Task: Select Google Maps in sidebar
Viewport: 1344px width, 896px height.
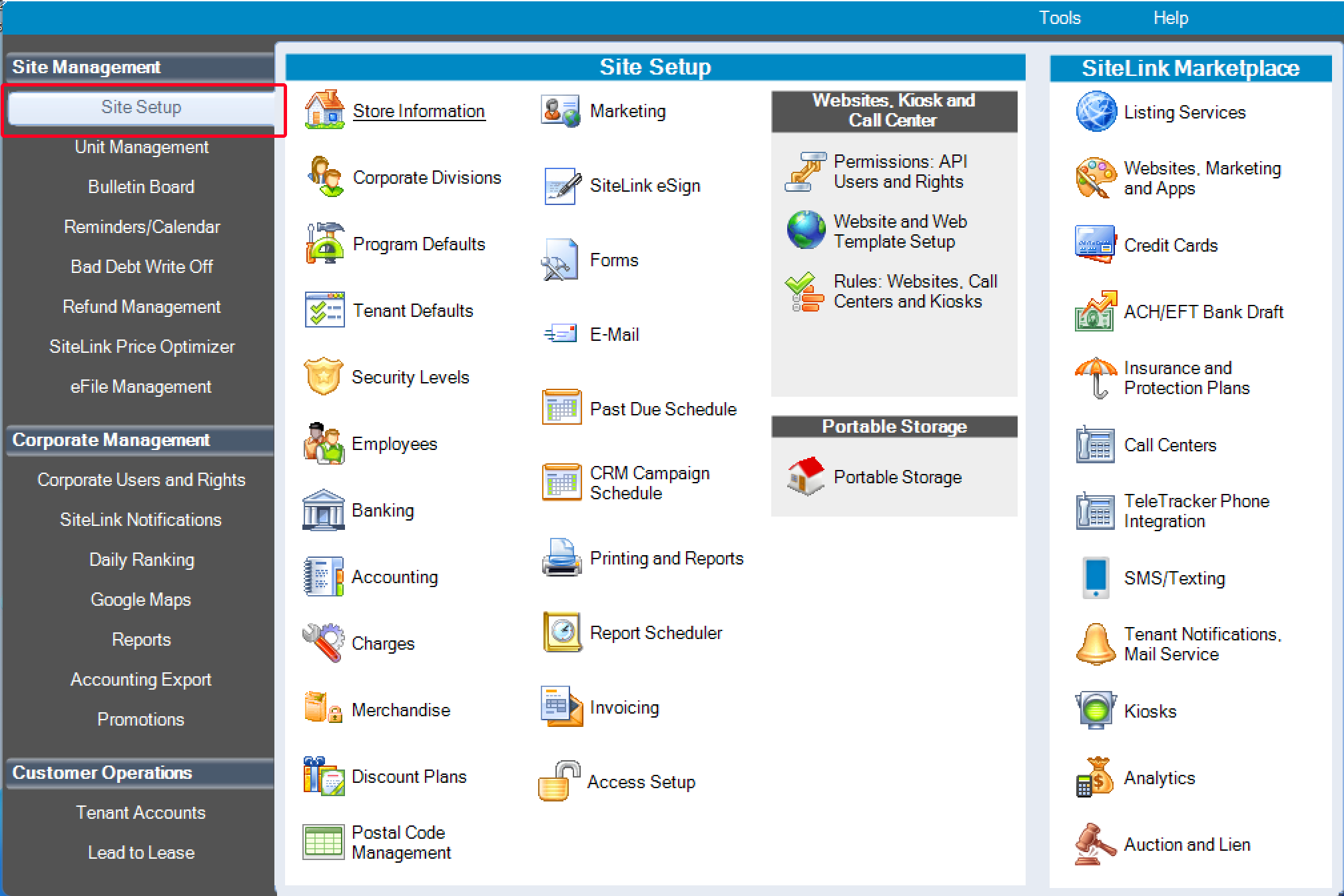Action: click(x=141, y=600)
